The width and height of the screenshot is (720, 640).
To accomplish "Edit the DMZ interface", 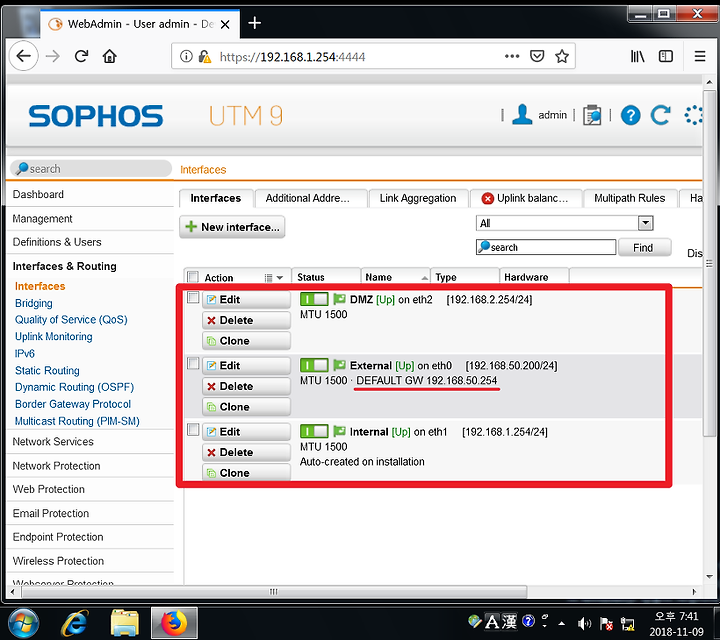I will coord(247,300).
